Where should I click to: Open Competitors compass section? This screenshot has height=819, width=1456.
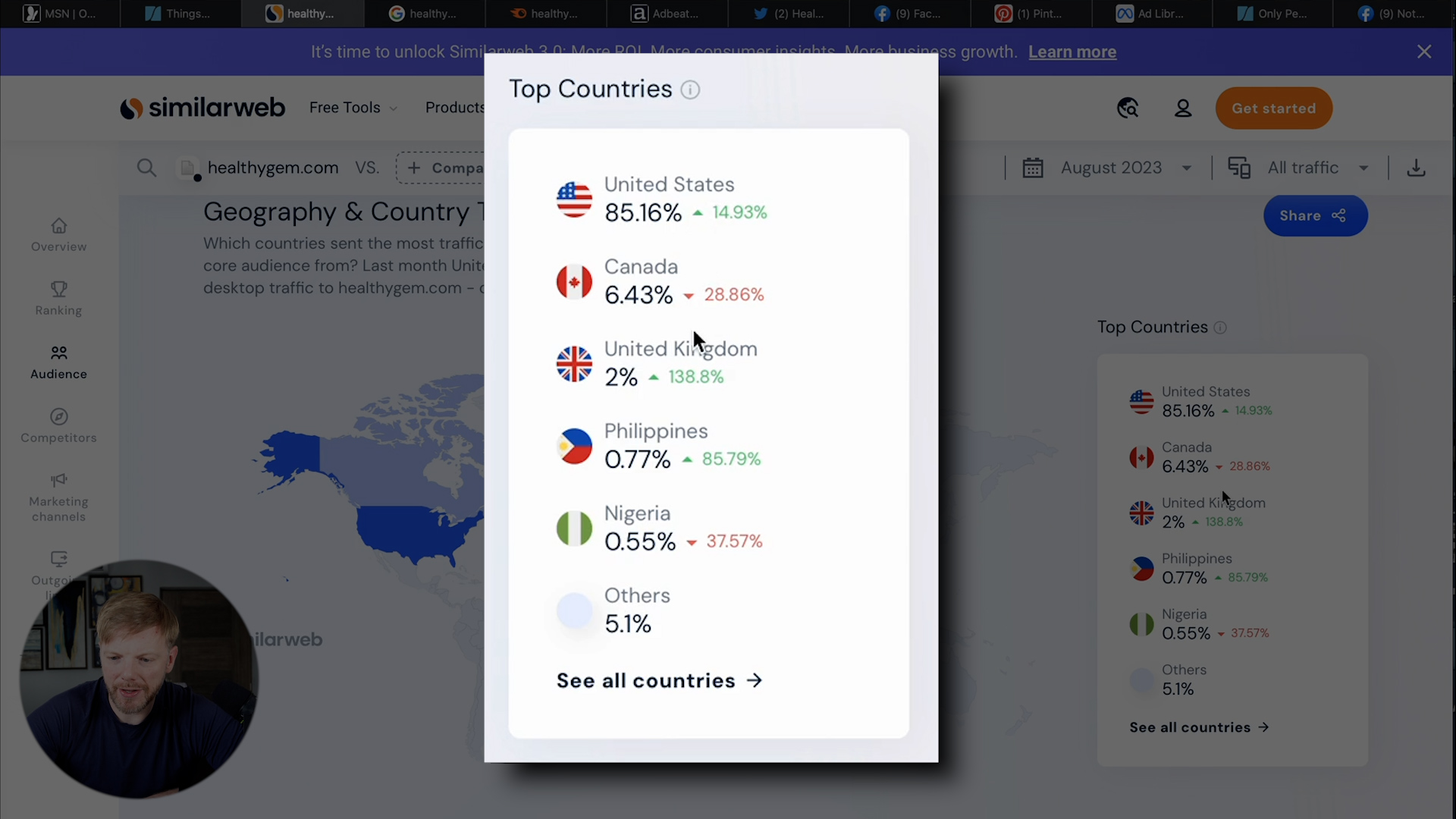tap(58, 426)
